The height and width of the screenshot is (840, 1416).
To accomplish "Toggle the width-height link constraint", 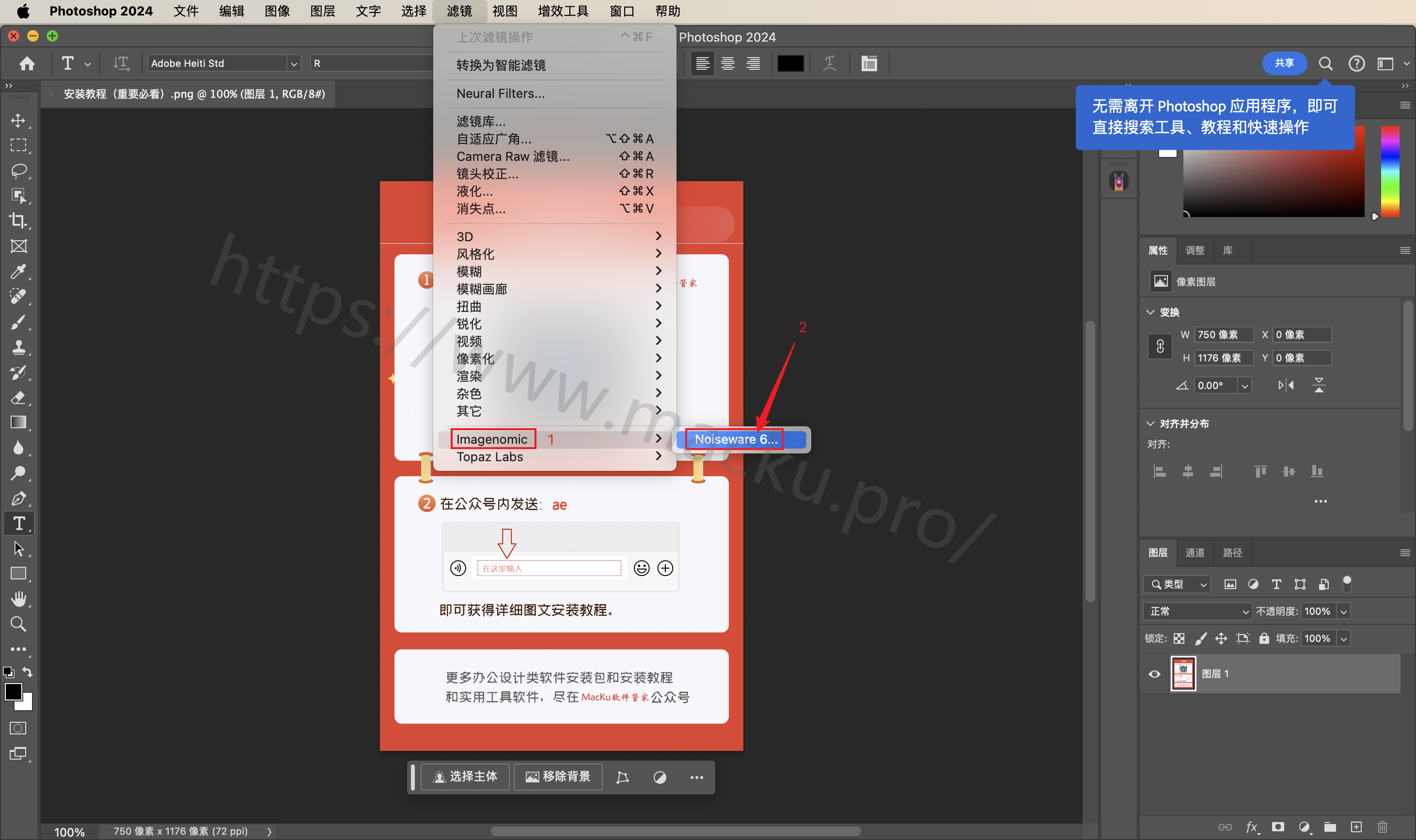I will 1160,346.
